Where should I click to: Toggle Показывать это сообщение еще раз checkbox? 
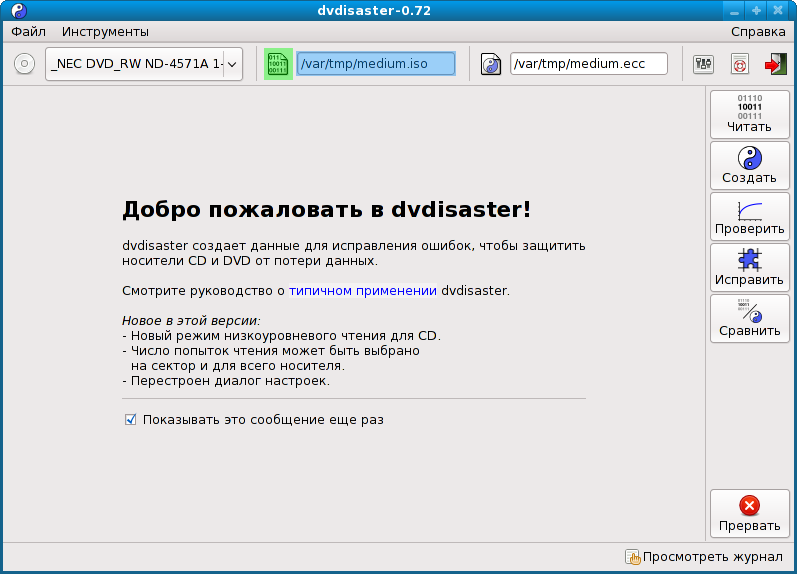tap(131, 419)
